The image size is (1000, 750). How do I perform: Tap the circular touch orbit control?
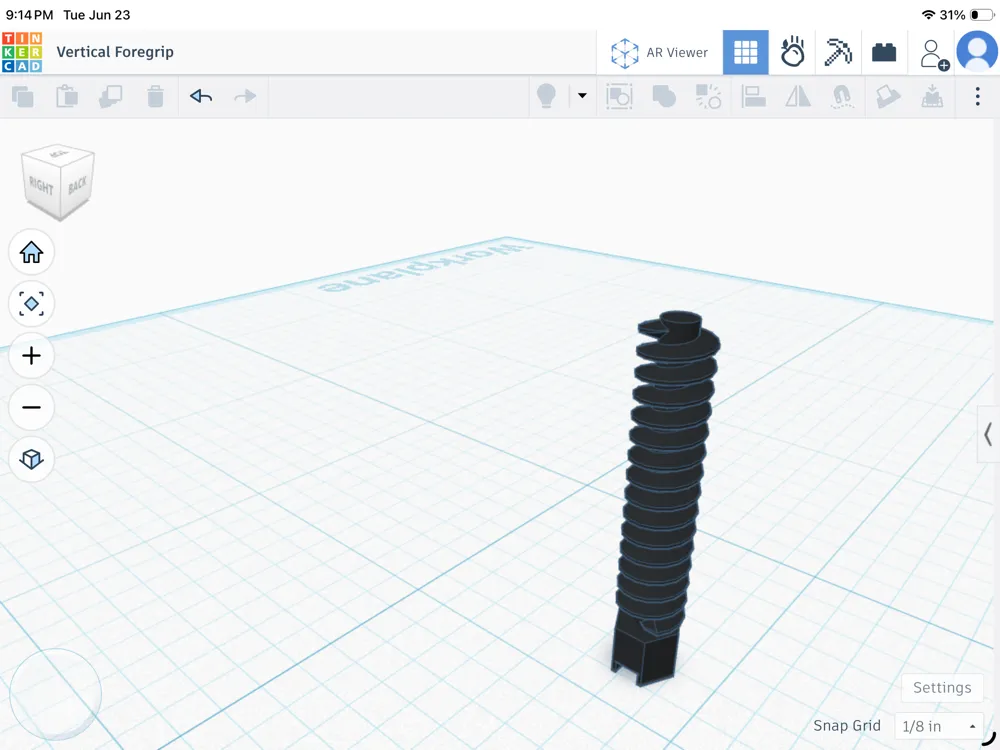coord(55,694)
